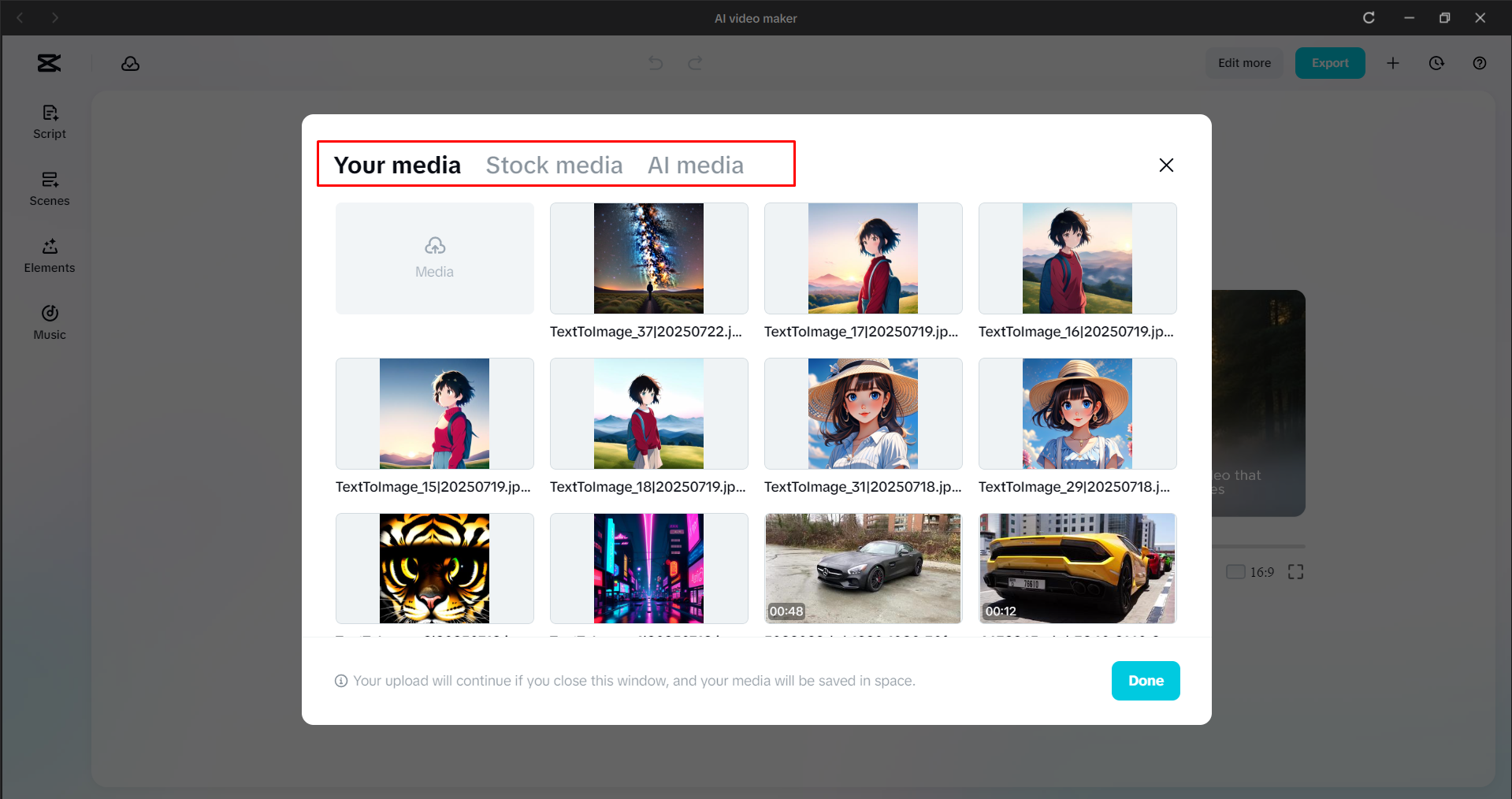Click the cloud upload icon in the top toolbar
Viewport: 1512px width, 799px height.
130,63
